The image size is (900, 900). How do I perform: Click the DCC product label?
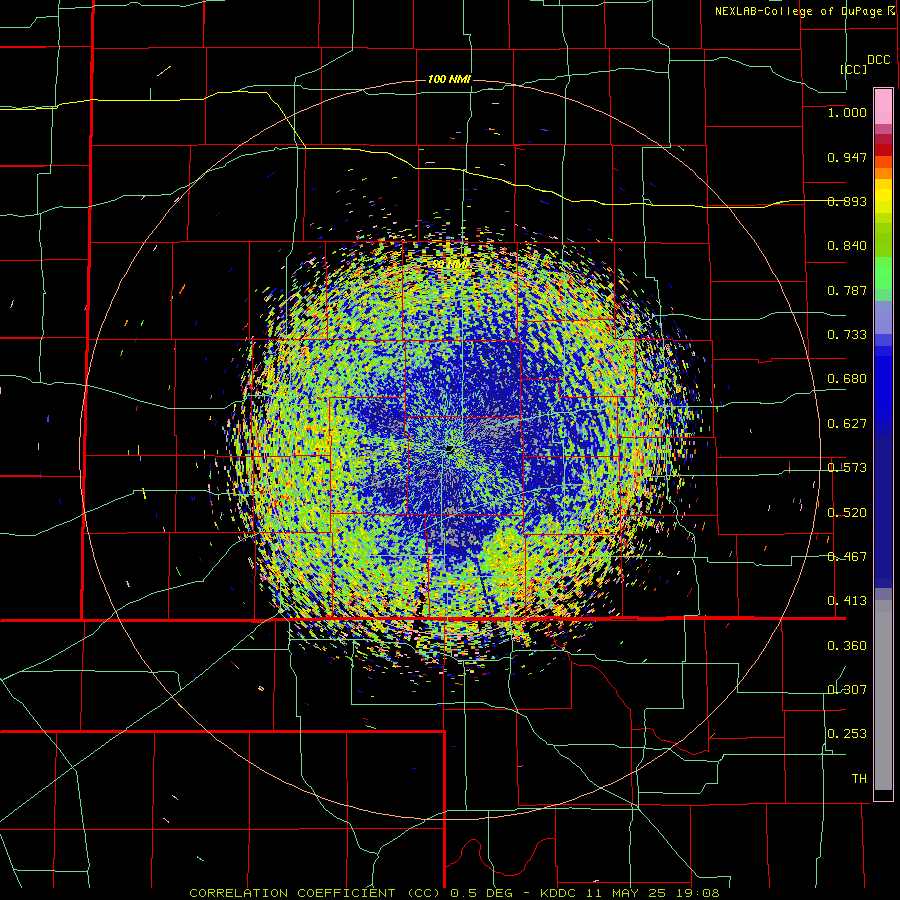[x=879, y=60]
